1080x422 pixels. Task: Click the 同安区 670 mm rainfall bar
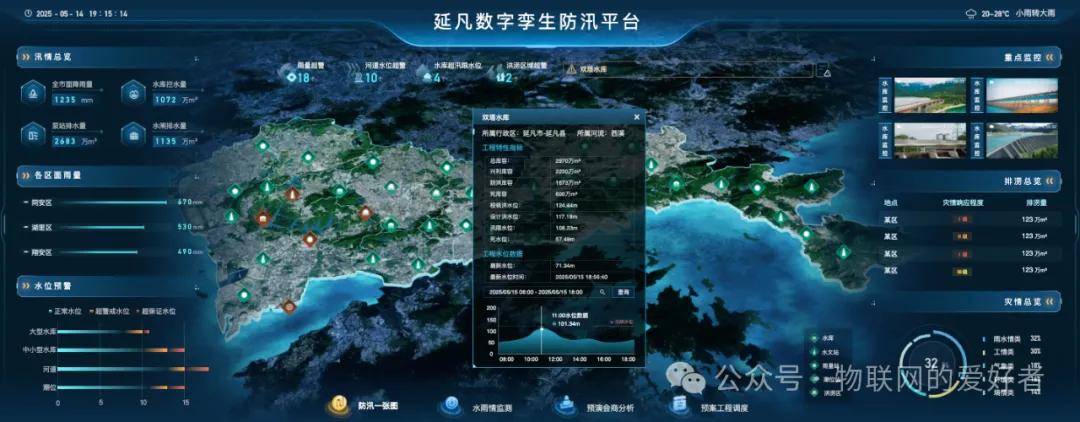(113, 202)
